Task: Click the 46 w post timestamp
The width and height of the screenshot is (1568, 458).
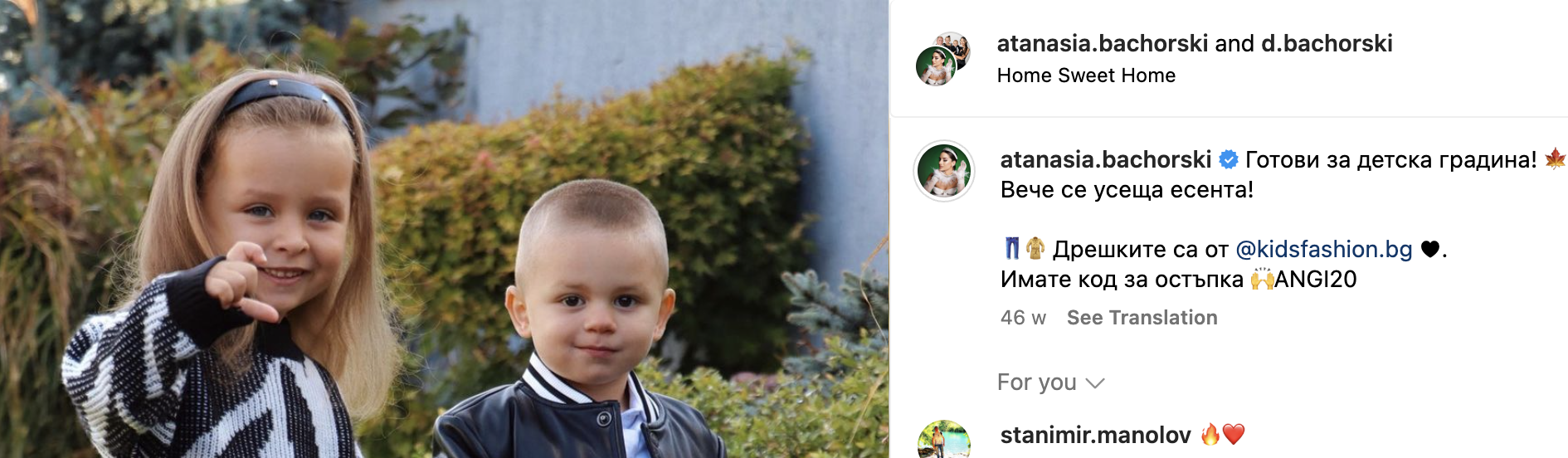Action: click(x=1023, y=318)
